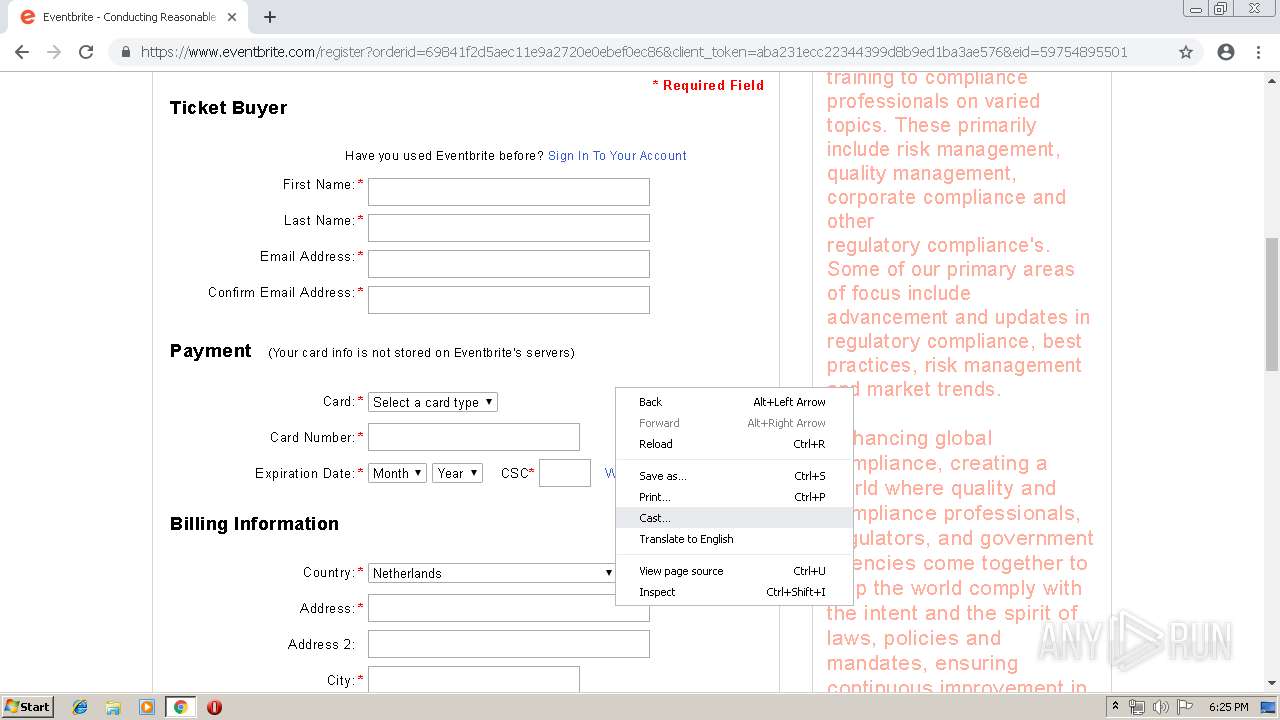Click the taskbar clock 6:25 PM

click(1228, 707)
